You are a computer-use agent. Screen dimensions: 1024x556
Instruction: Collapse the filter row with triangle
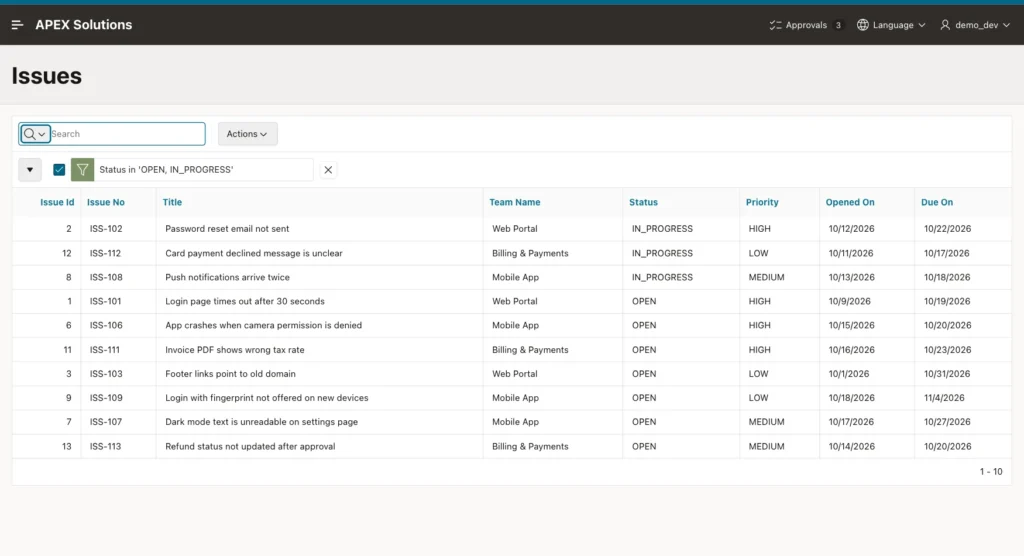(x=30, y=170)
